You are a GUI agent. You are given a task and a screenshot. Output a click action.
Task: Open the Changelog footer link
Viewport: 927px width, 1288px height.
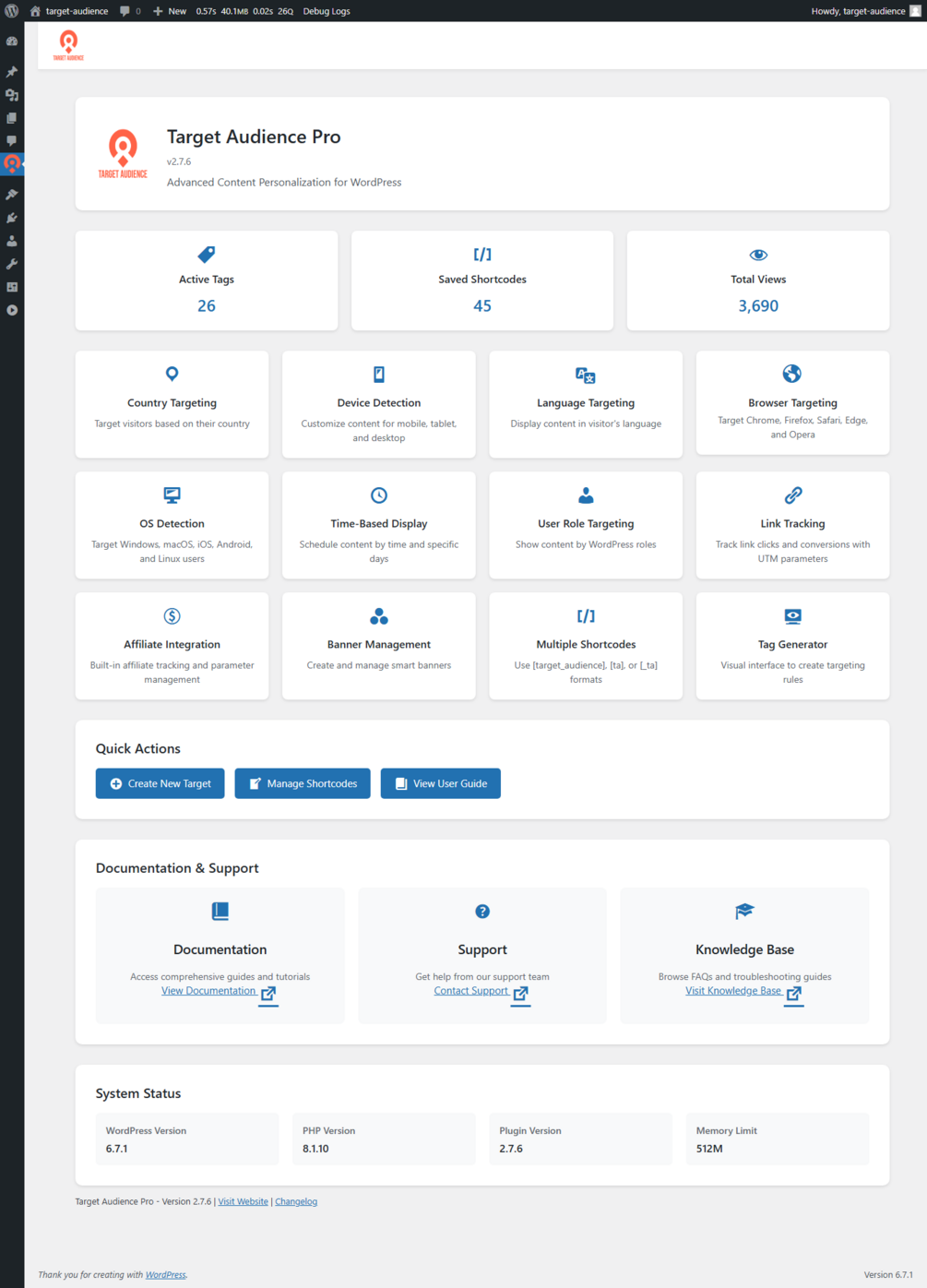(x=296, y=1201)
